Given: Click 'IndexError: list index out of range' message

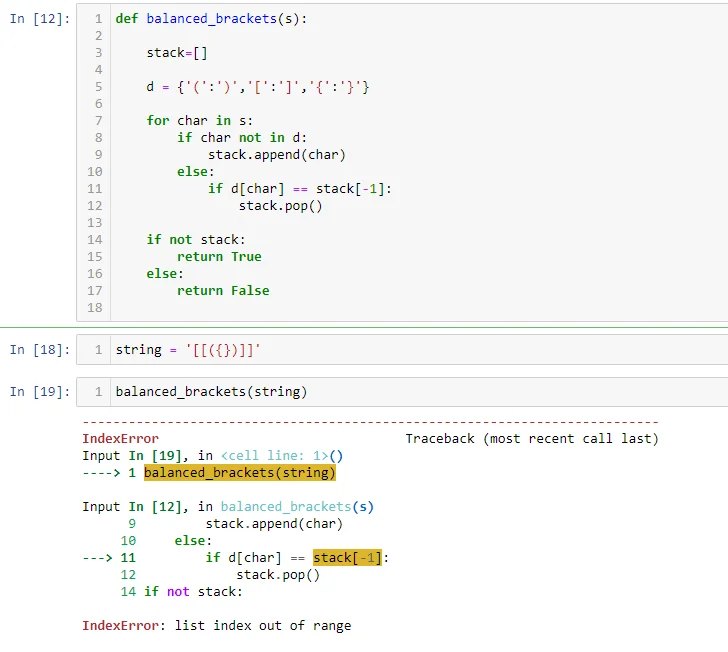Looking at the screenshot, I should click(x=217, y=626).
